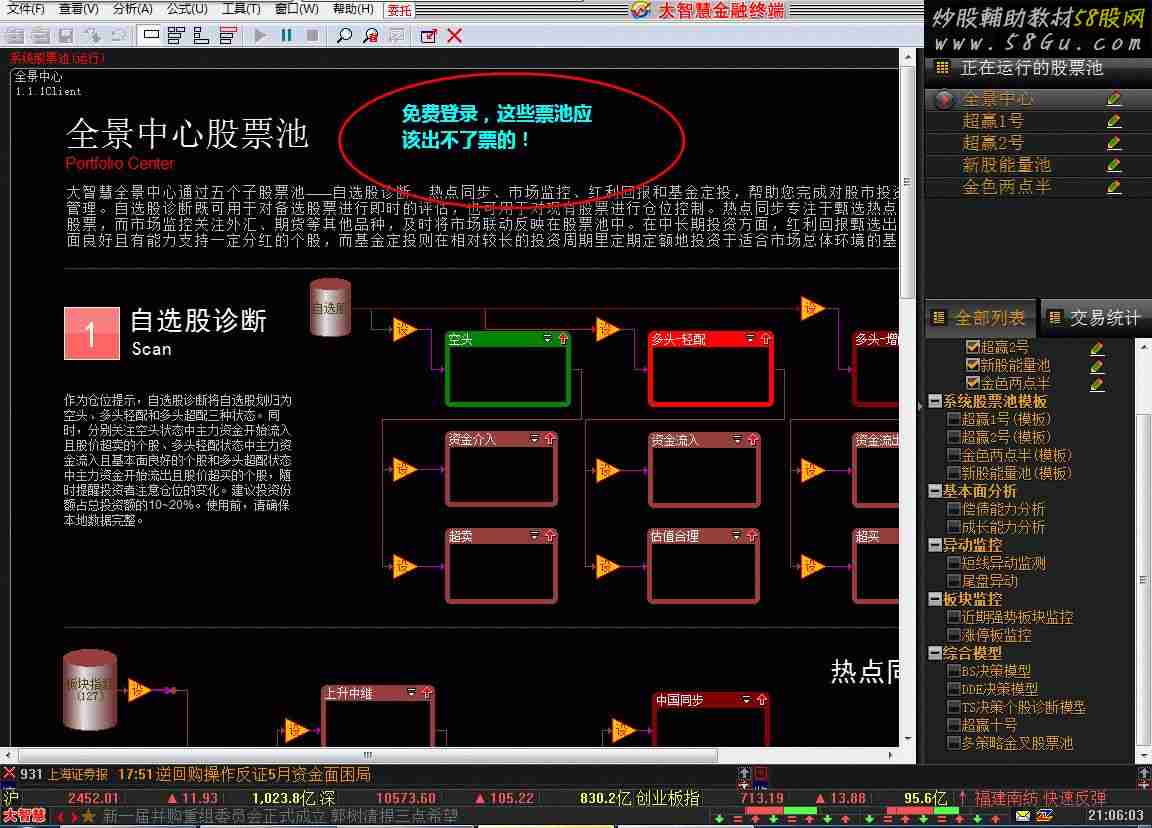Click the Pause button in toolbar

pyautogui.click(x=287, y=35)
